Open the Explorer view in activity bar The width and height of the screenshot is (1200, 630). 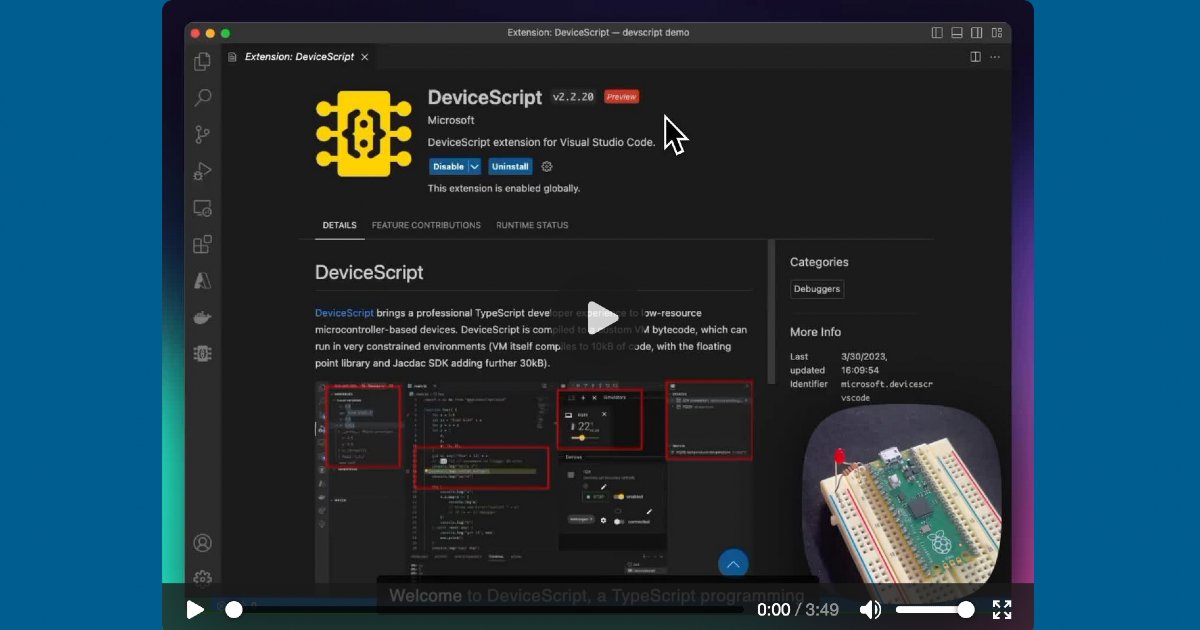[203, 62]
